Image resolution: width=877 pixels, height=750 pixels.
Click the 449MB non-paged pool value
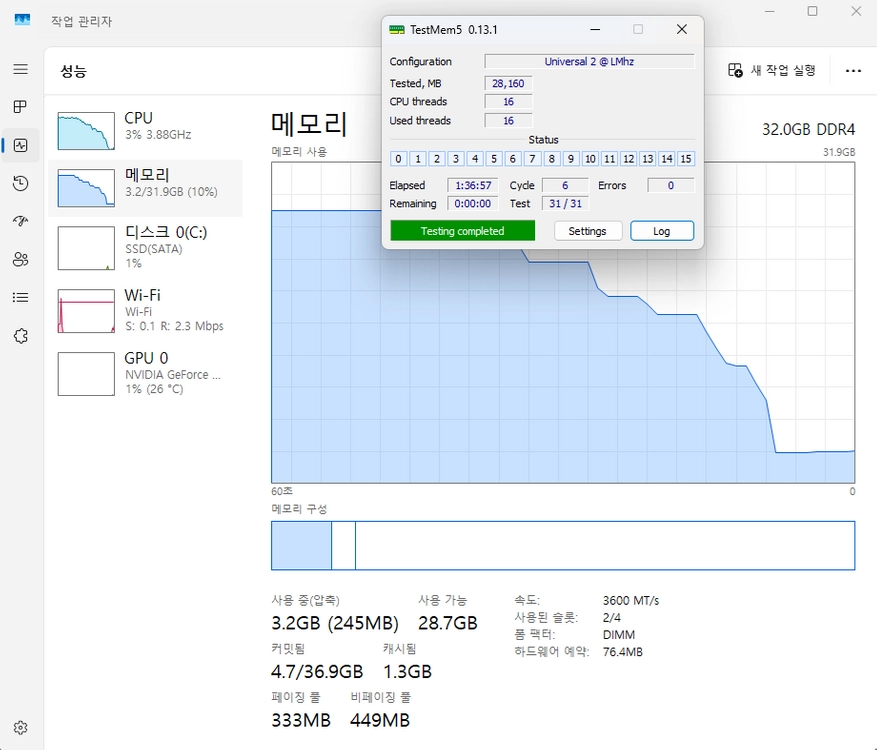380,720
